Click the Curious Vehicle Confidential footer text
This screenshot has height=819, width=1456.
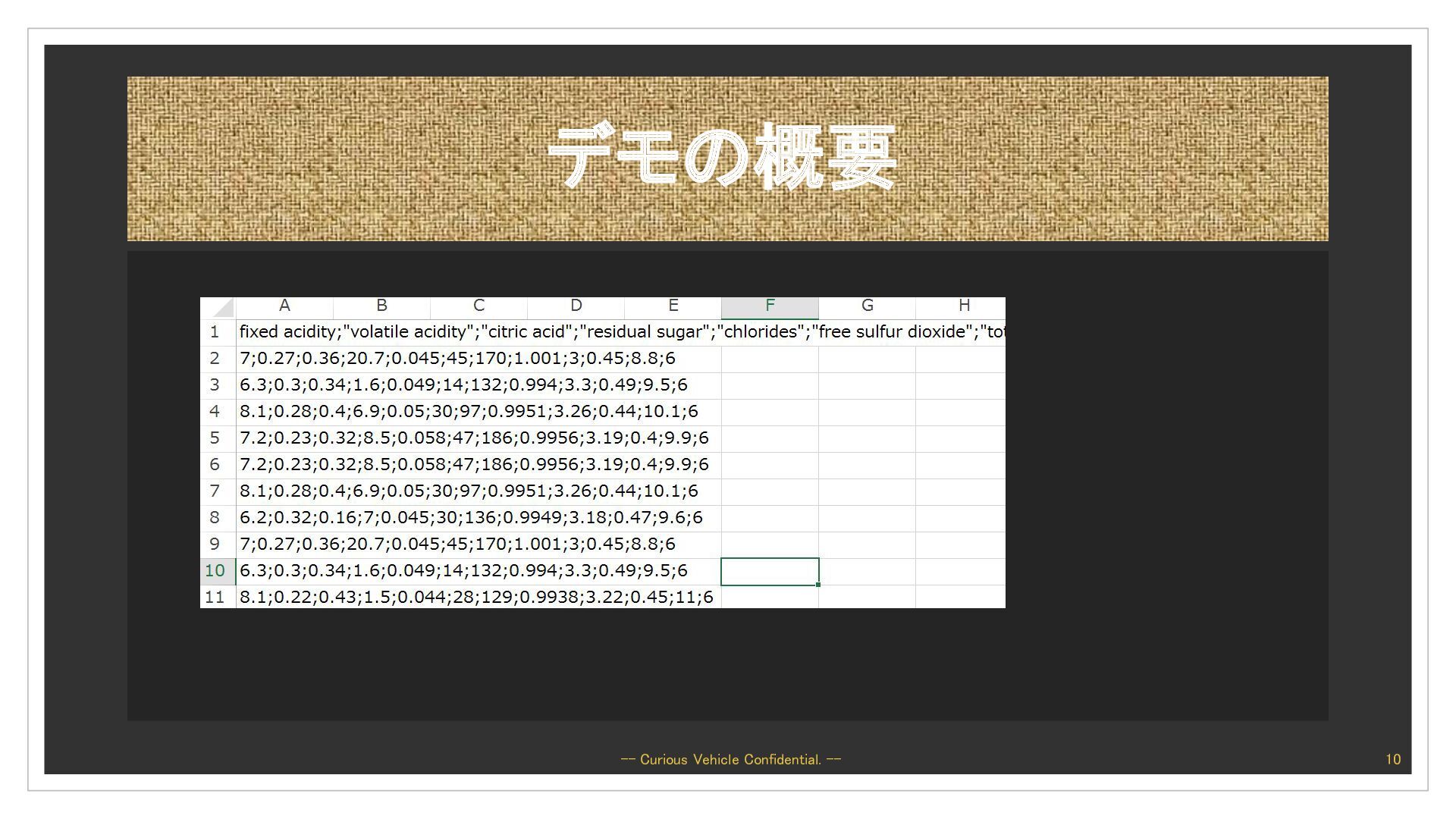pyautogui.click(x=730, y=760)
